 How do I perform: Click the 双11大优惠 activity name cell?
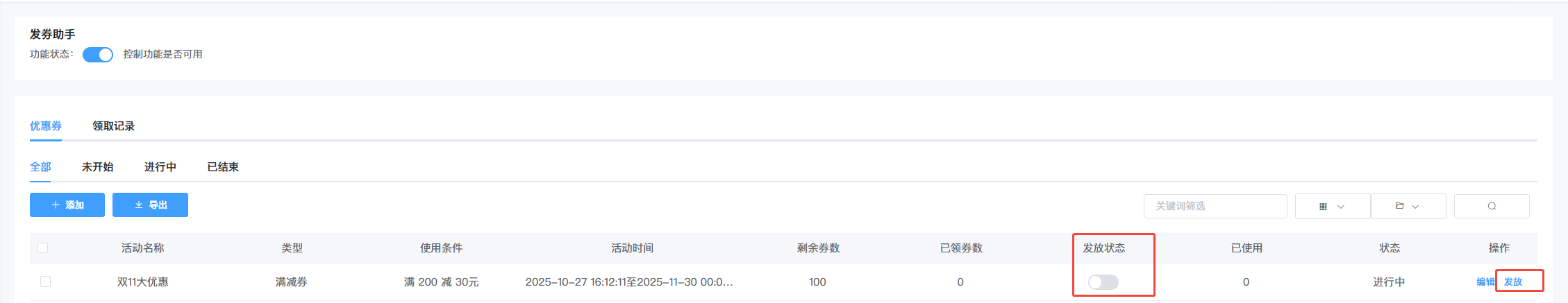(143, 282)
